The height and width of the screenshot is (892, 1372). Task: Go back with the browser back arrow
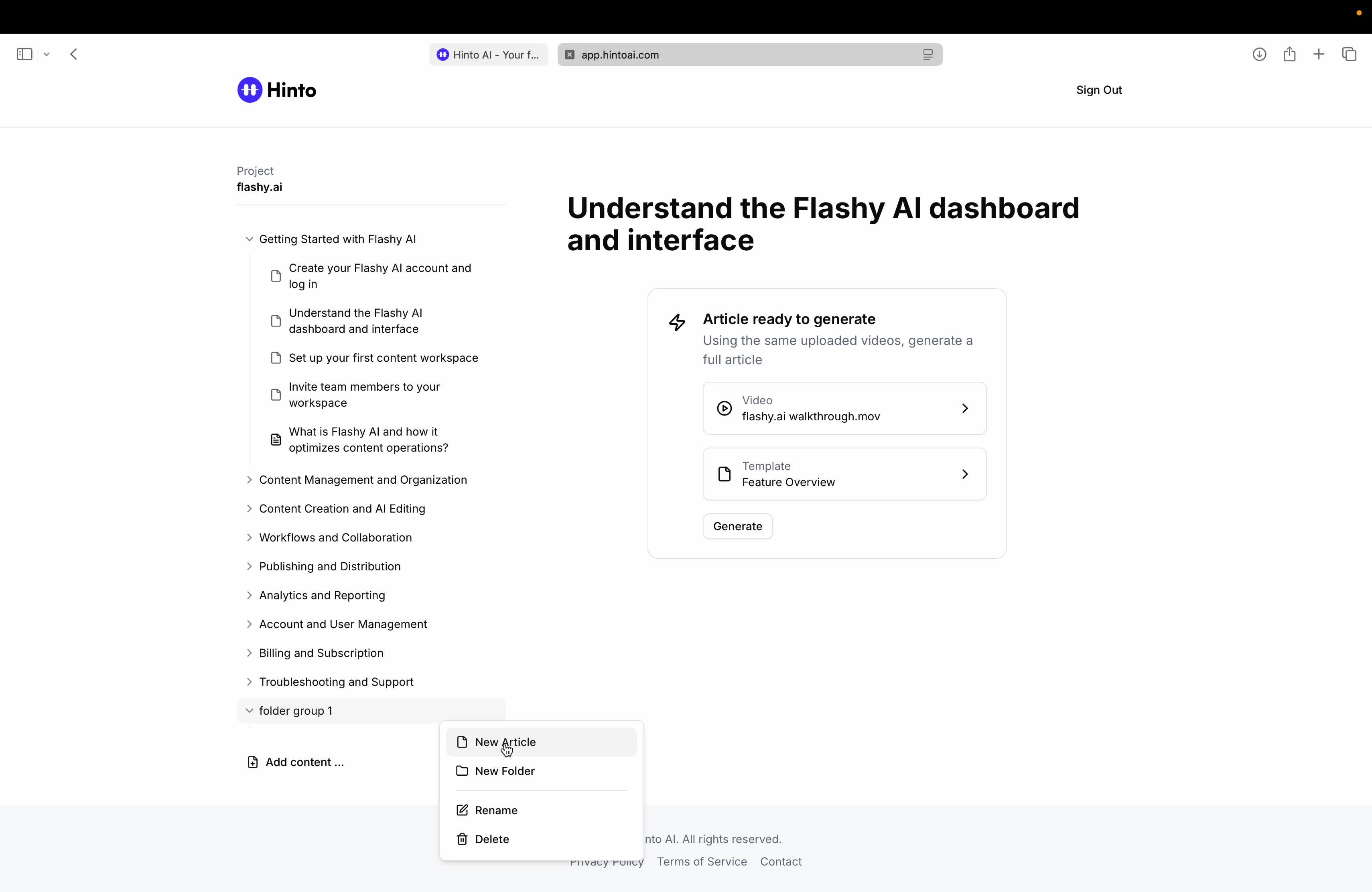74,54
